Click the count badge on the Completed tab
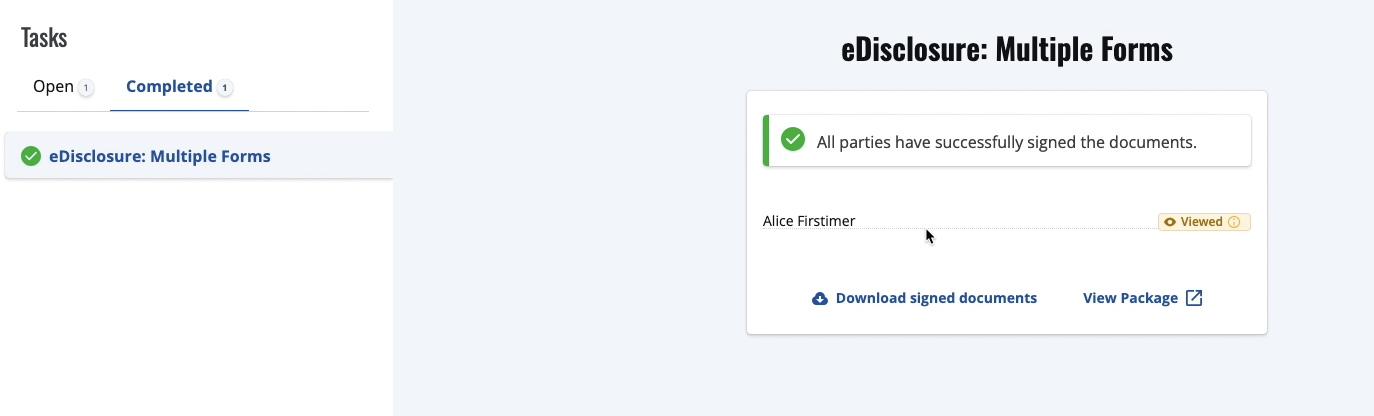The width and height of the screenshot is (1374, 416). pos(225,88)
